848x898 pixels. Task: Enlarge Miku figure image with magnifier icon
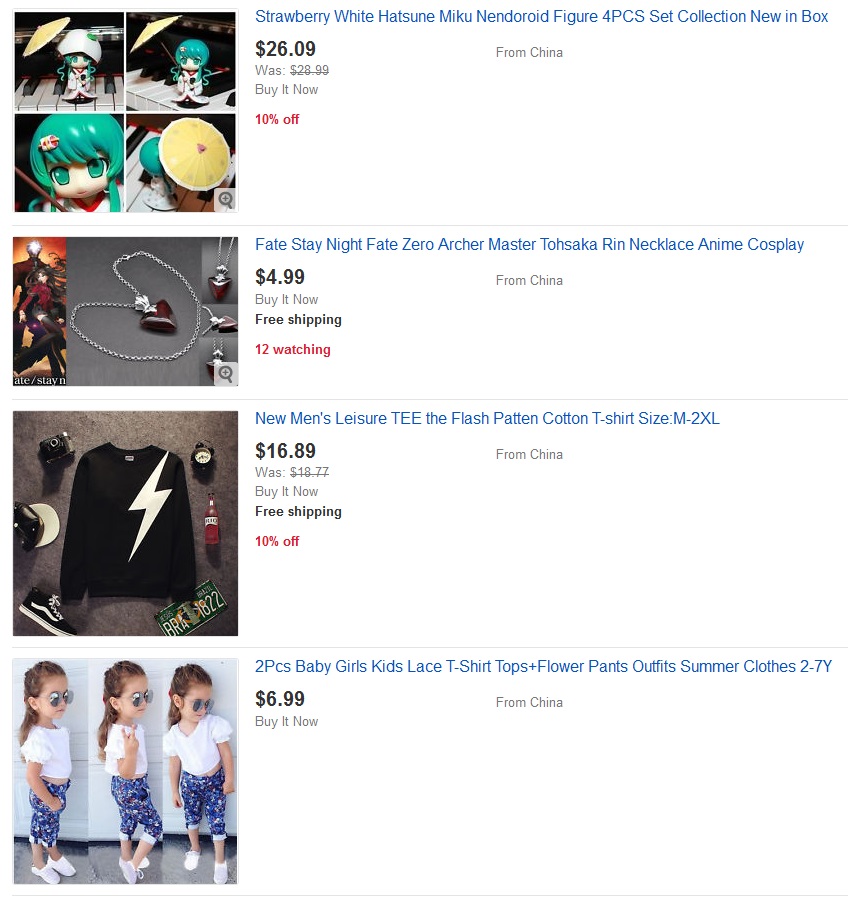pyautogui.click(x=226, y=199)
